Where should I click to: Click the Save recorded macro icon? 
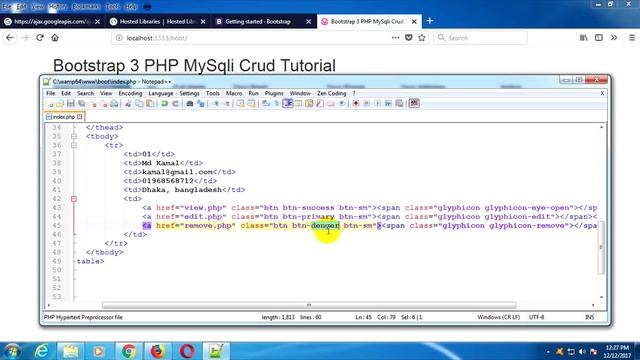click(399, 104)
